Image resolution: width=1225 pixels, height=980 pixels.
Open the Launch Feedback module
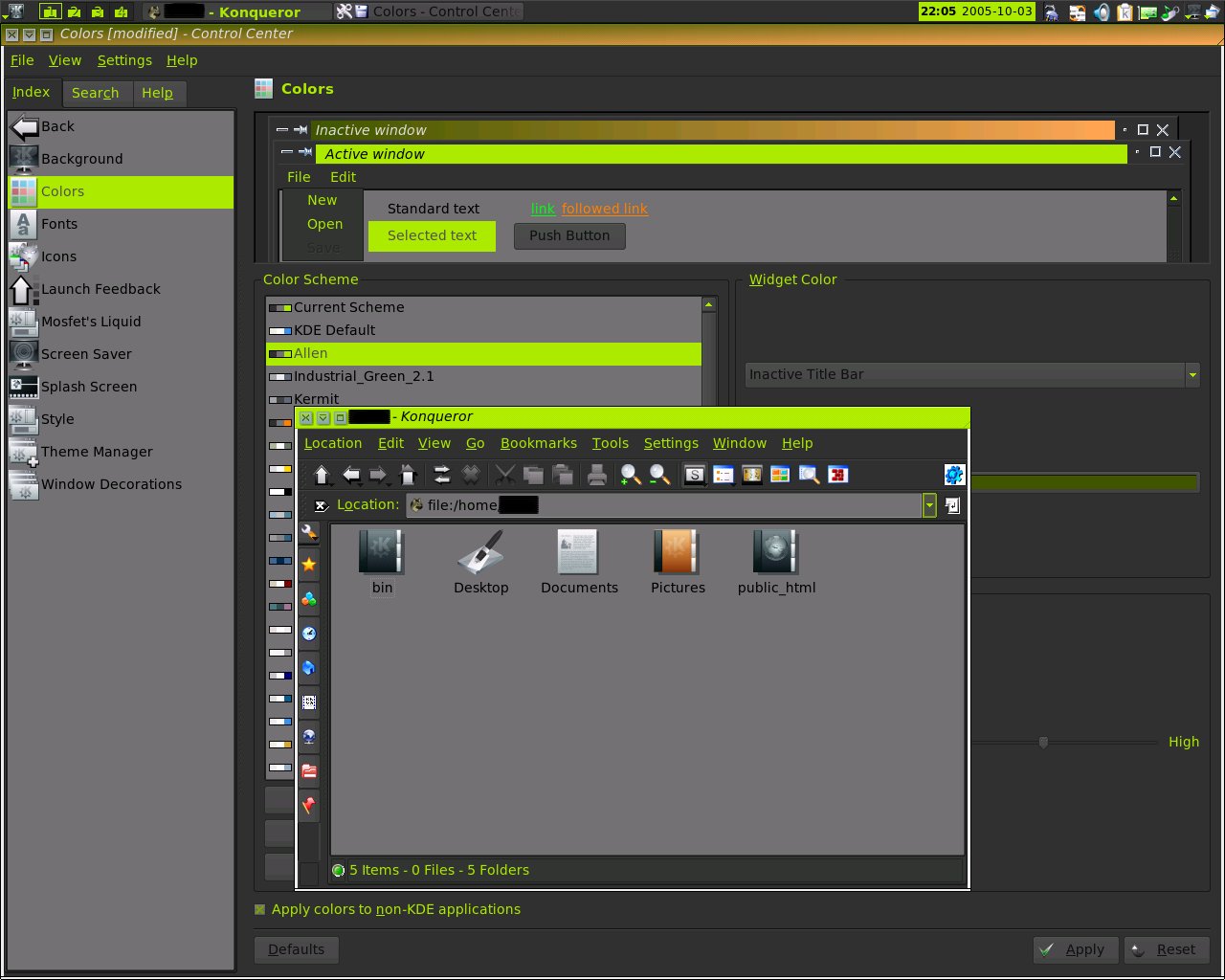coord(121,289)
